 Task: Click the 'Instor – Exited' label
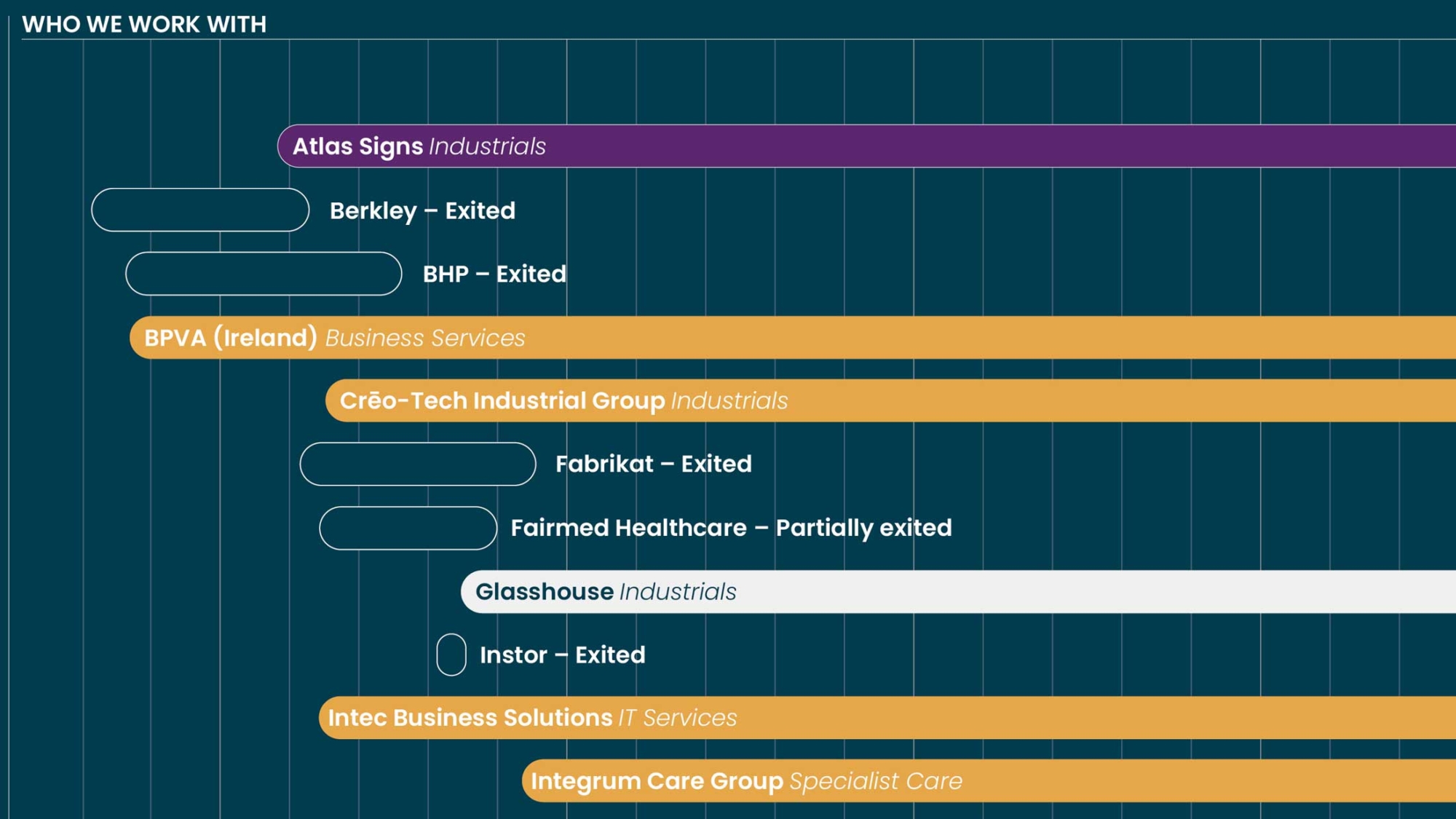(x=562, y=654)
